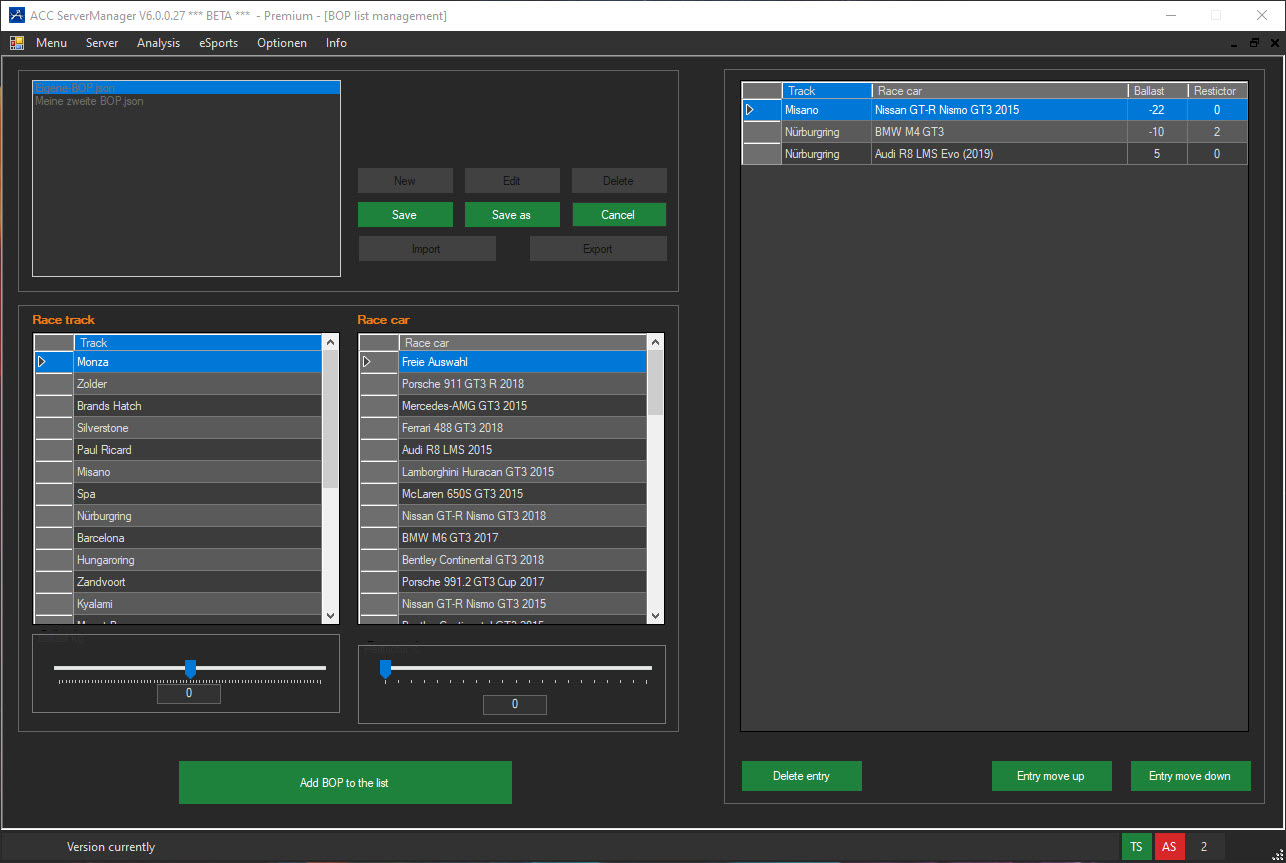
Task: Click the app icon beside Menu
Action: tap(17, 43)
